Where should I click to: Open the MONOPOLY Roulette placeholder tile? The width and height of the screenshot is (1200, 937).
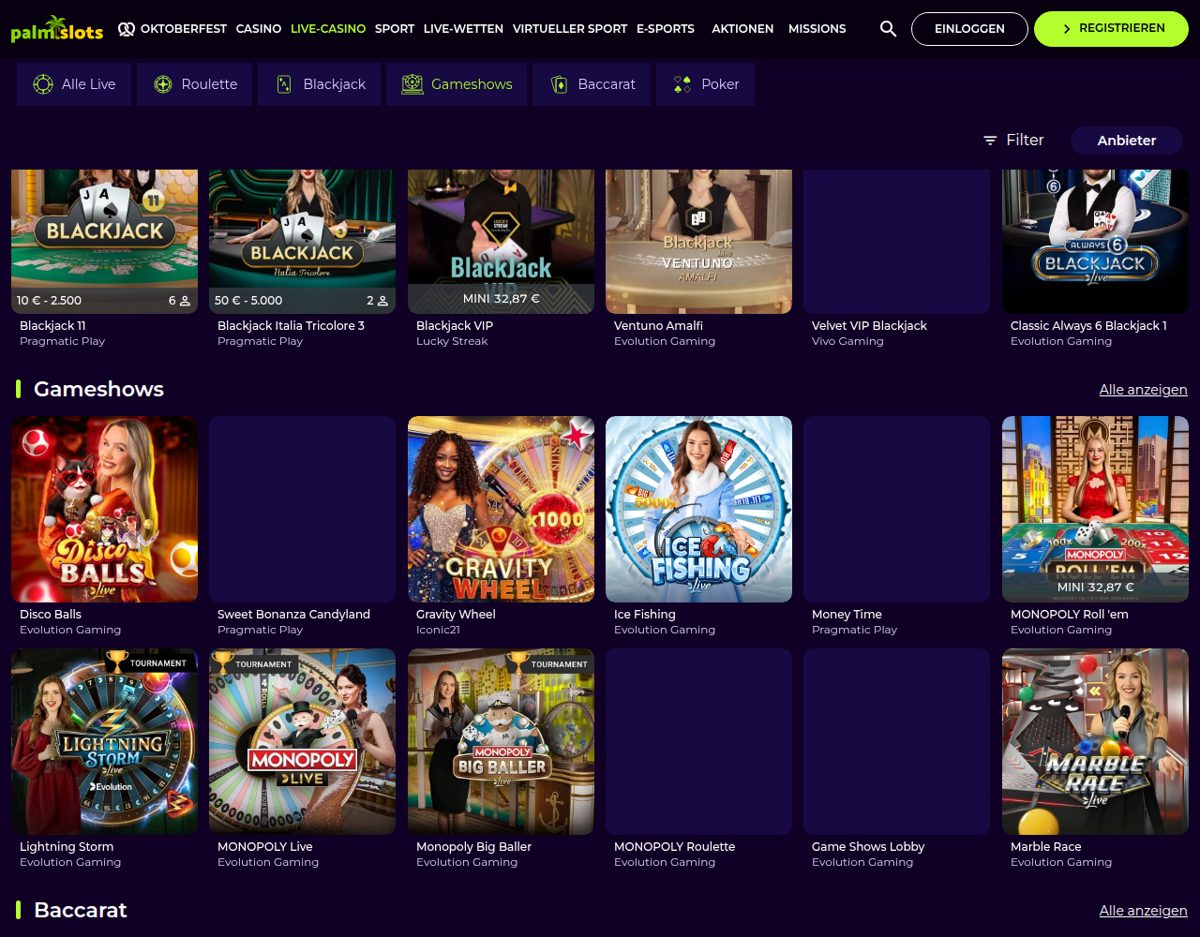(699, 741)
